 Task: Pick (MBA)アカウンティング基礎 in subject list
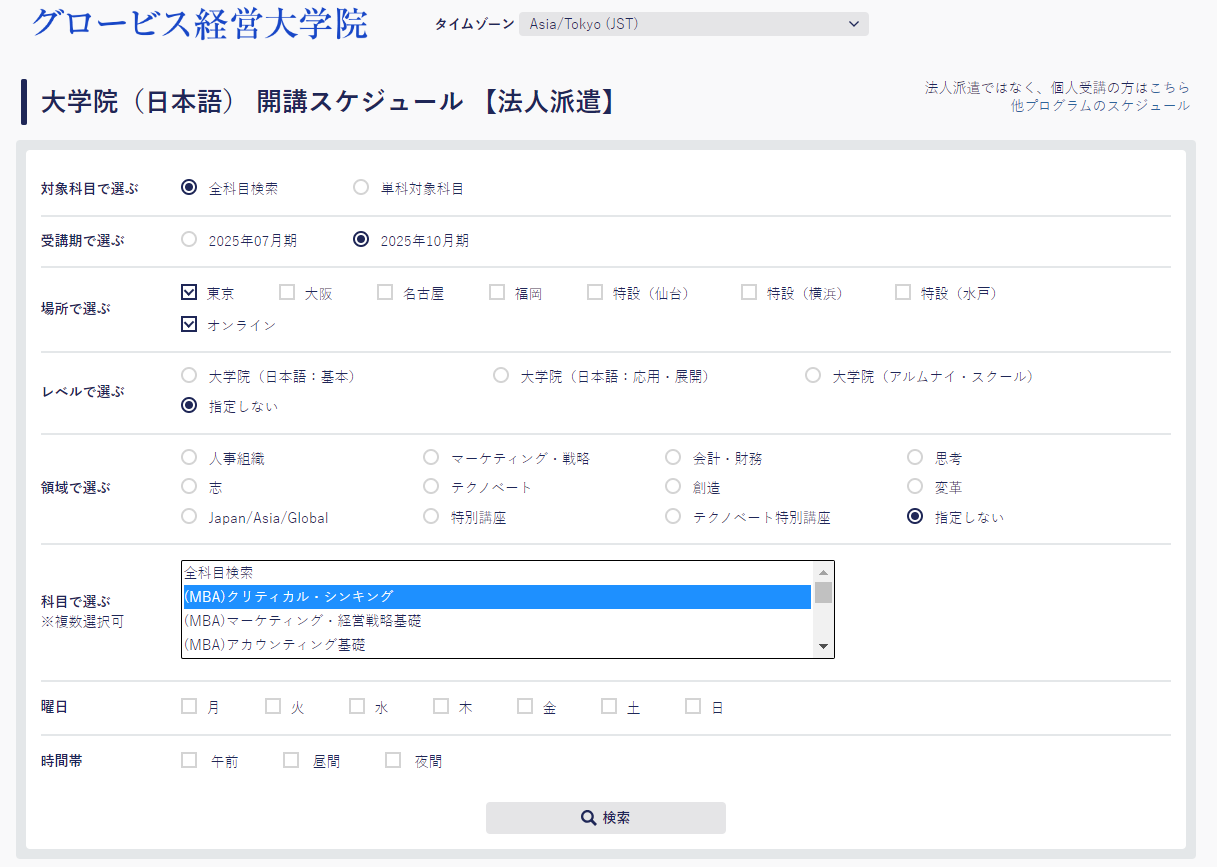point(497,645)
